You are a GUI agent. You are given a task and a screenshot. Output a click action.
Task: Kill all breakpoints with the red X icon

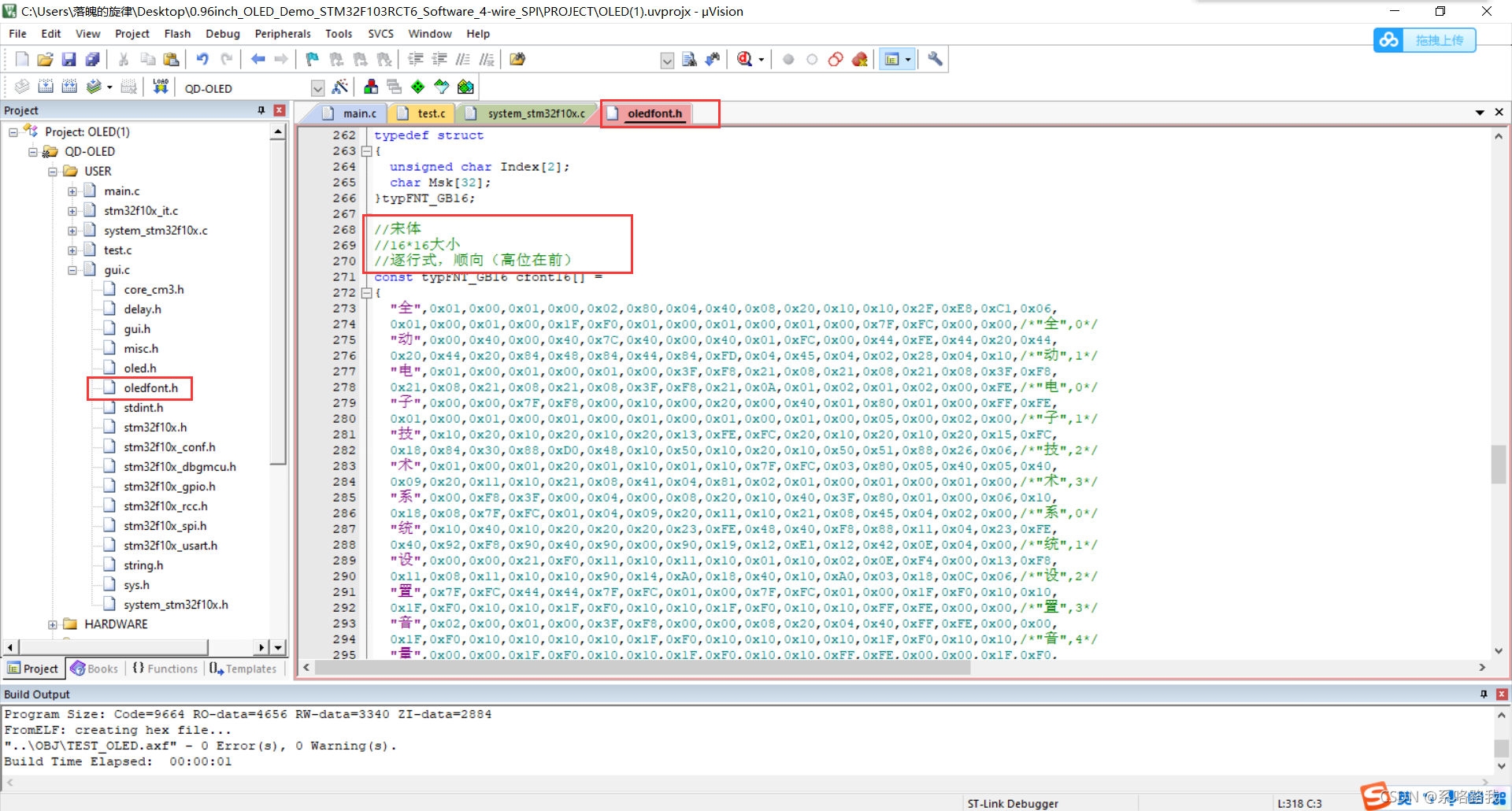point(859,59)
